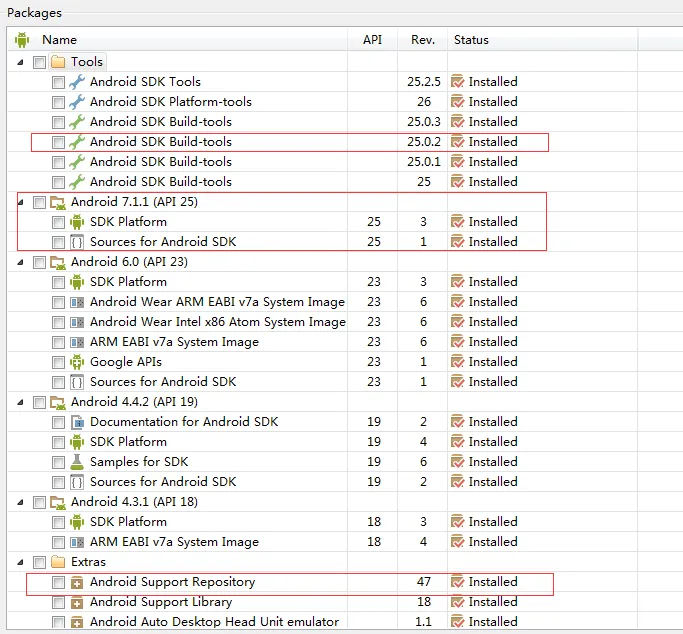Click revision 25.2.5 for Android SDK Tools
Image resolution: width=683 pixels, height=634 pixels.
click(423, 82)
